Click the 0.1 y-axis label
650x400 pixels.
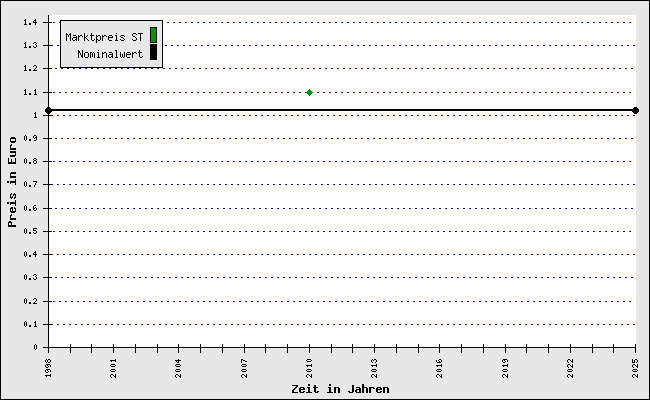[30, 324]
